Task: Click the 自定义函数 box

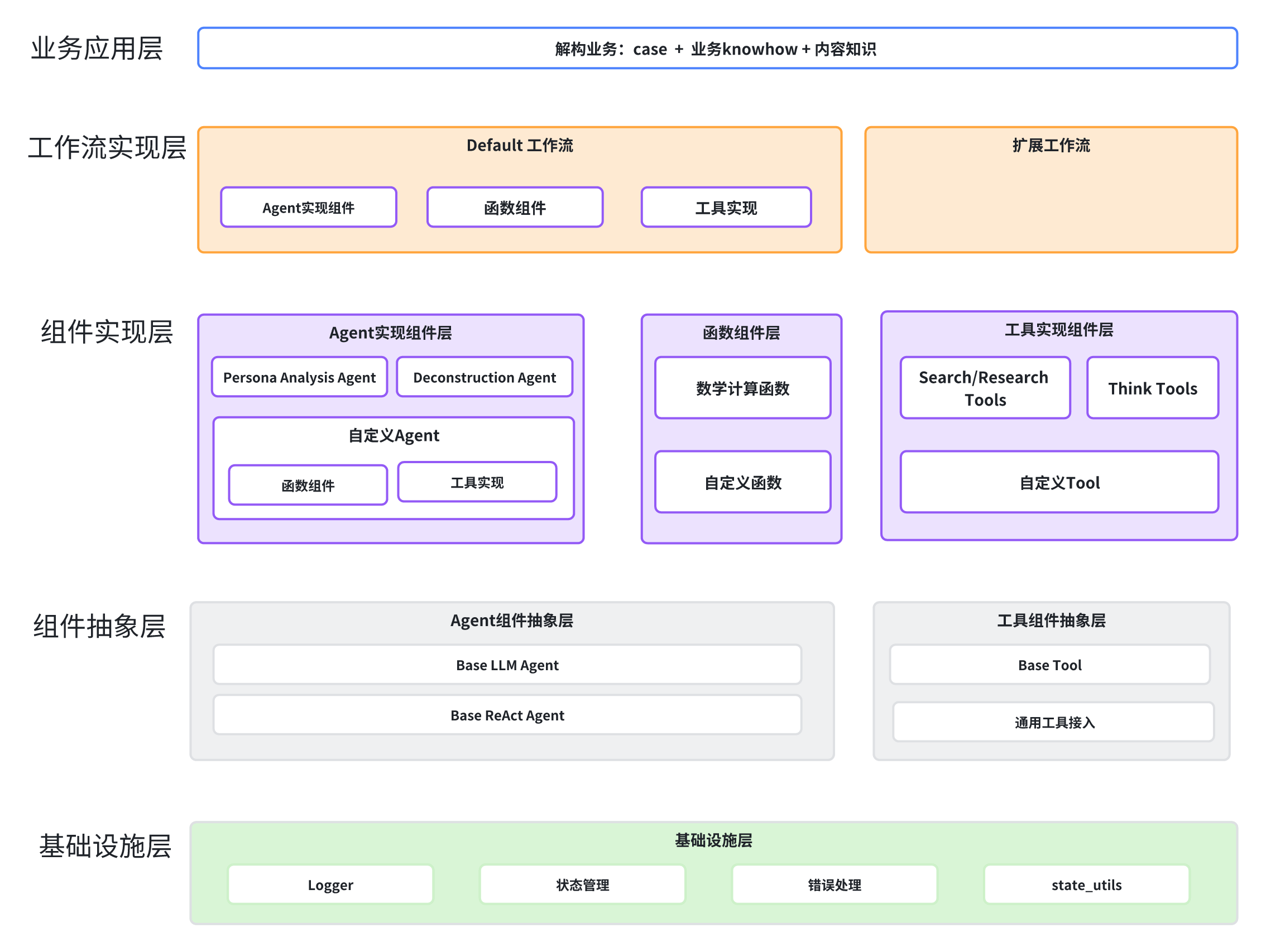Action: click(742, 482)
